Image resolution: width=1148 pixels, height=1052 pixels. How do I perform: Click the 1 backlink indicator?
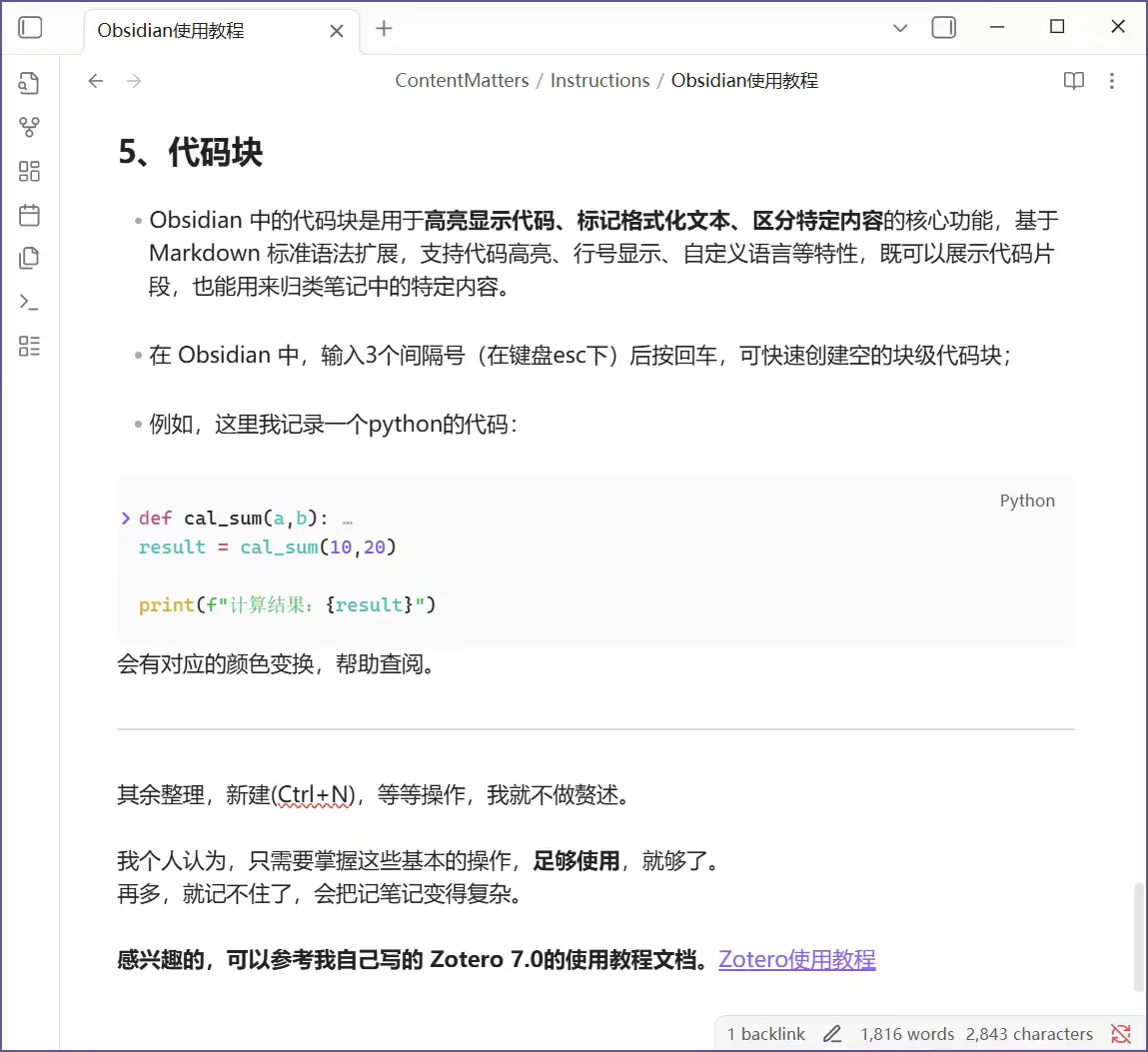(x=764, y=1033)
